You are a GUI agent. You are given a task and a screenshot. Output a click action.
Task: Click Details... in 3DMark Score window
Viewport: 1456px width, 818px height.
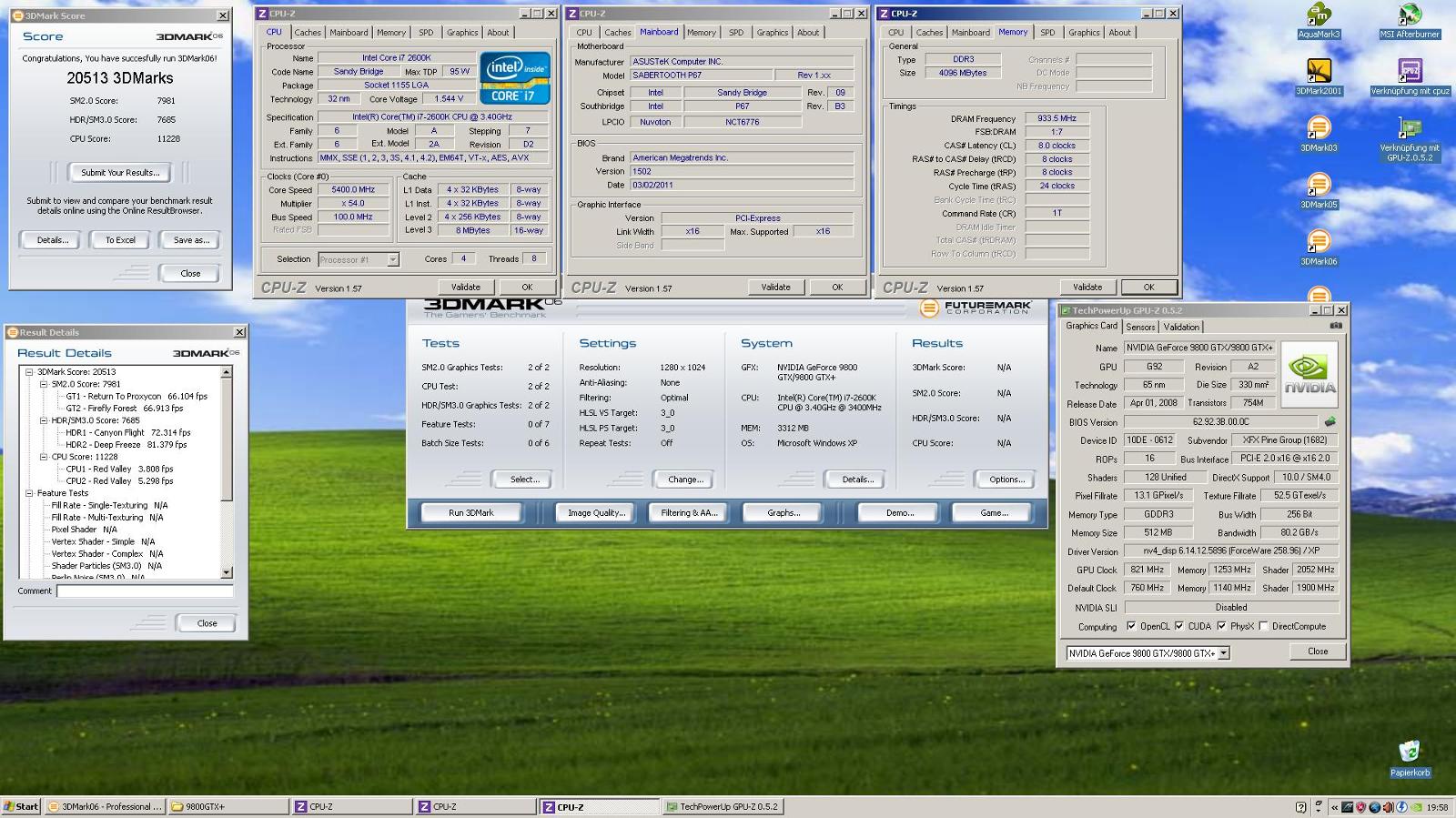pos(51,240)
